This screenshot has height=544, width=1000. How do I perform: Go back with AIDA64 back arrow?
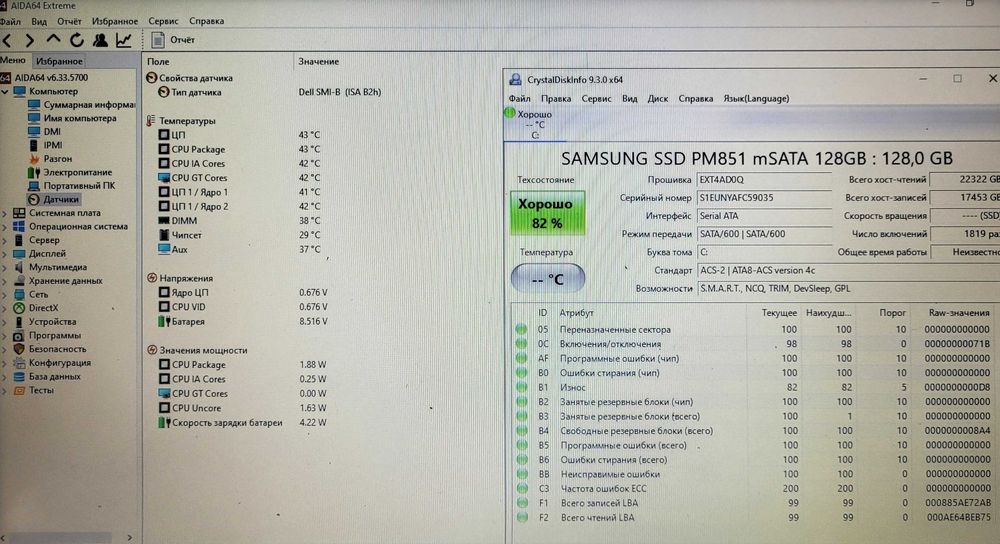pyautogui.click(x=7, y=41)
